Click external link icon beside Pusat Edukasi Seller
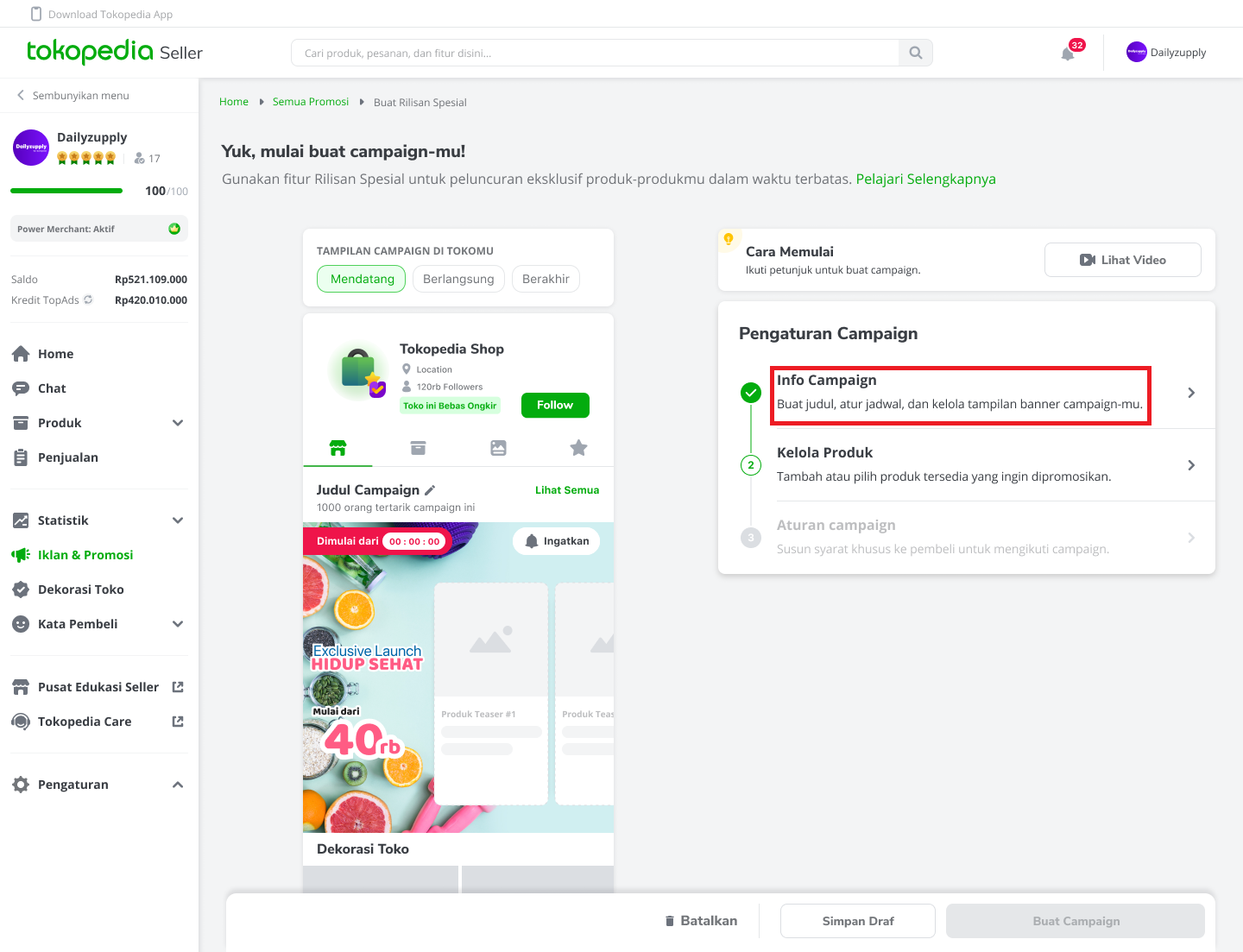Viewport: 1243px width, 952px height. [x=178, y=687]
